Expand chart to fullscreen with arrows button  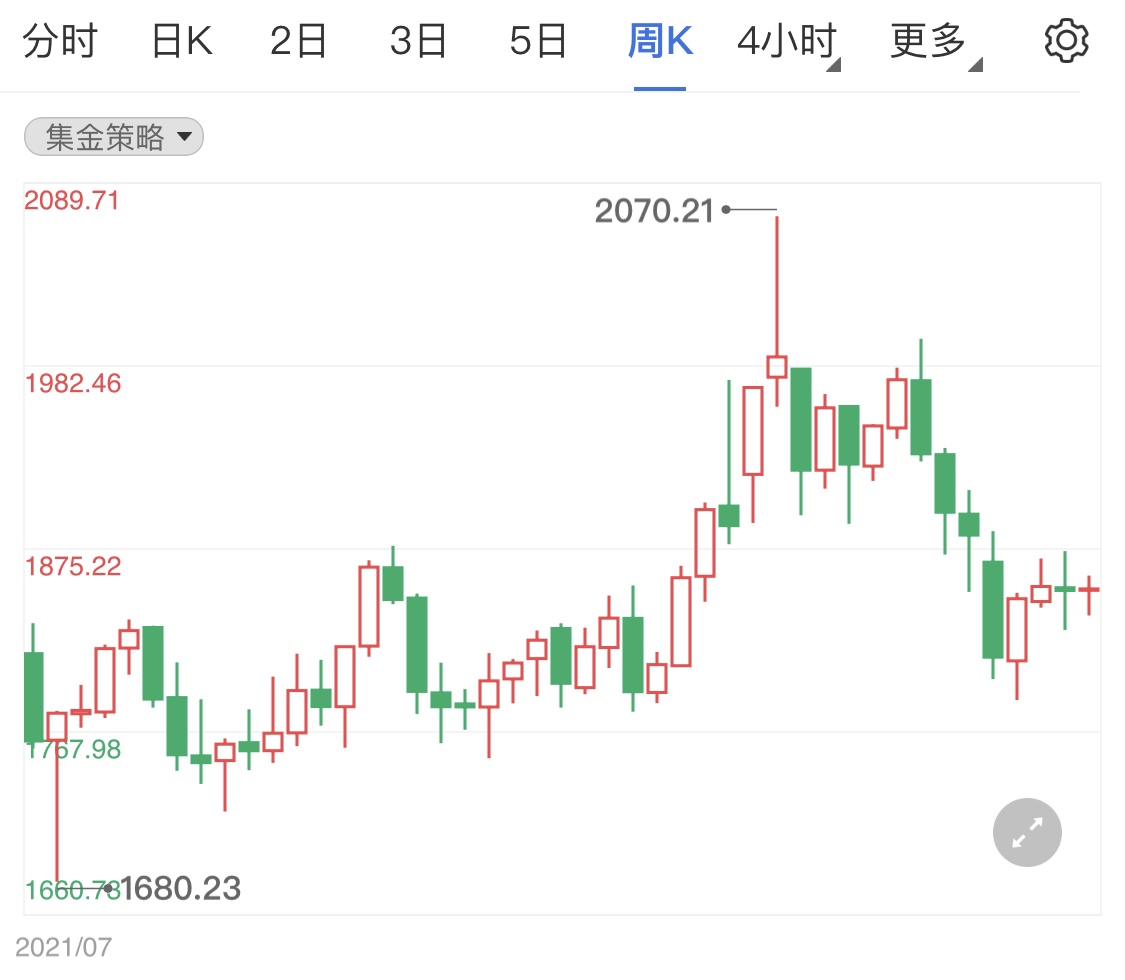[1027, 832]
